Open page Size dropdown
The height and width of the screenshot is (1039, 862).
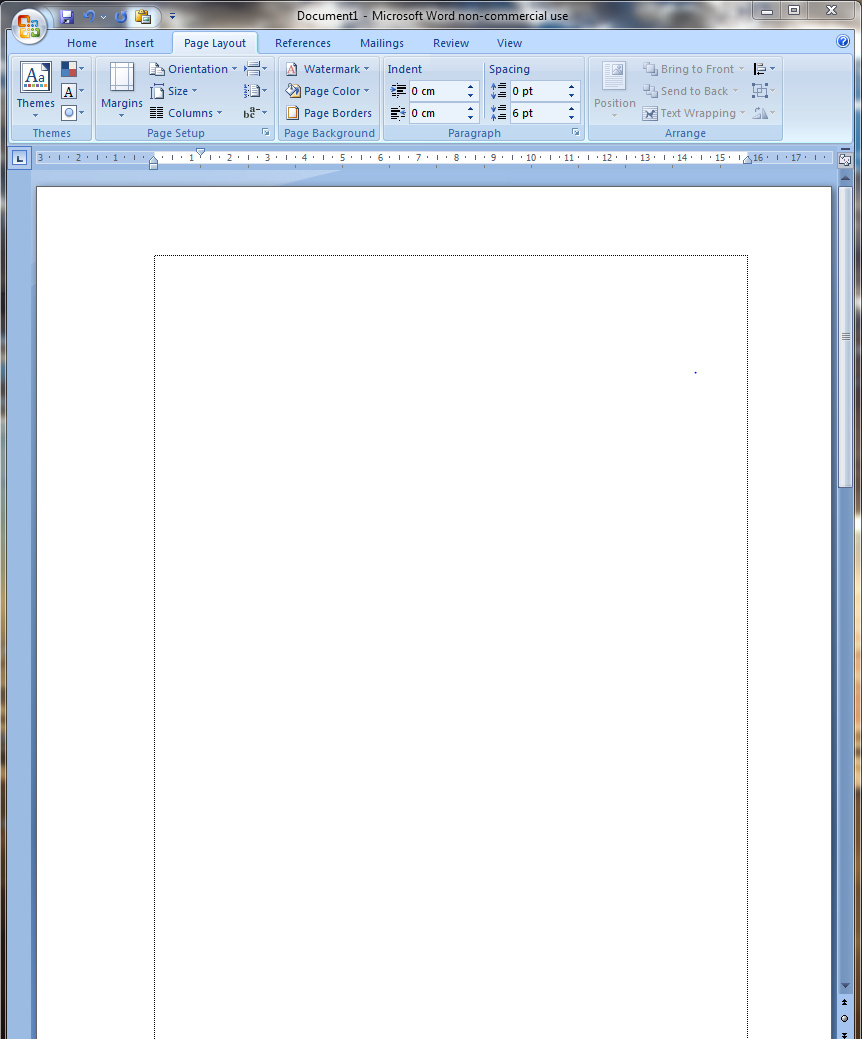coord(174,91)
